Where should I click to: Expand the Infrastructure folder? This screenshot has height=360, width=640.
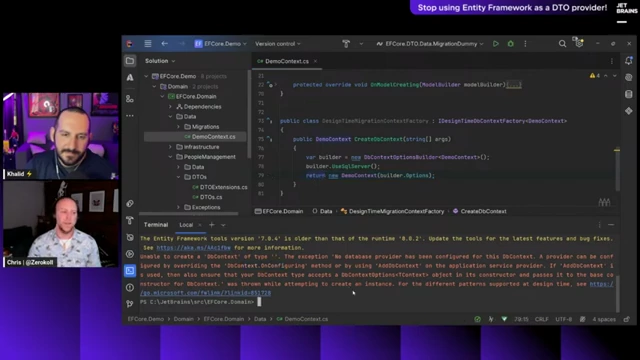(171, 147)
